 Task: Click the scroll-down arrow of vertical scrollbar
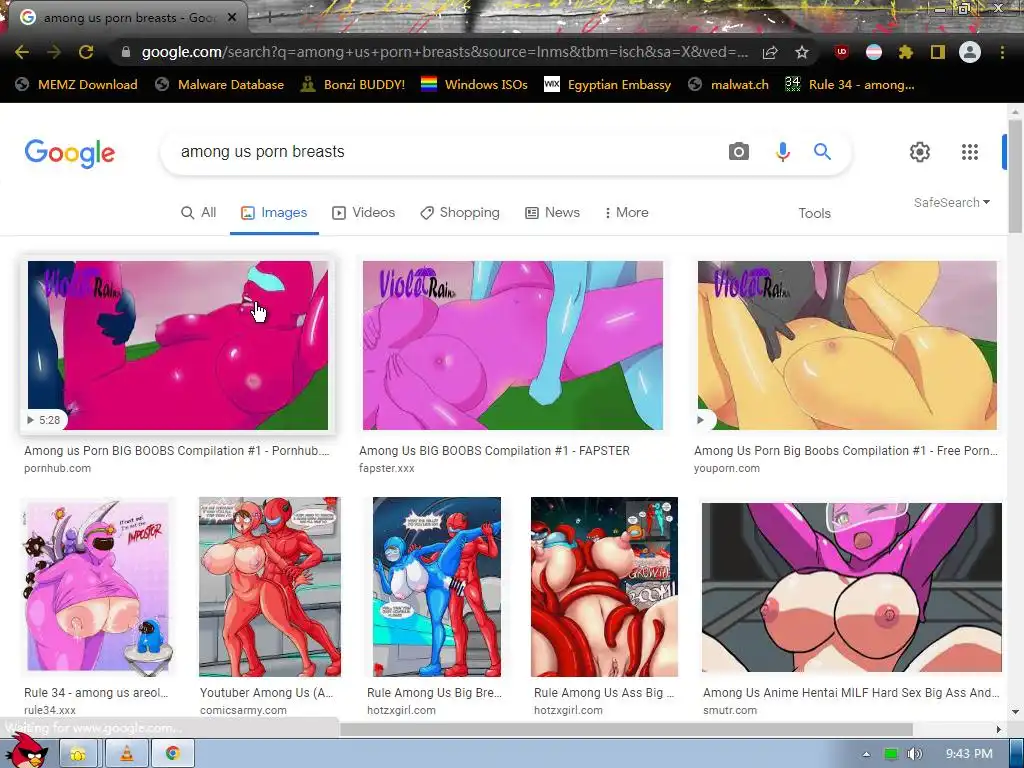(1015, 712)
